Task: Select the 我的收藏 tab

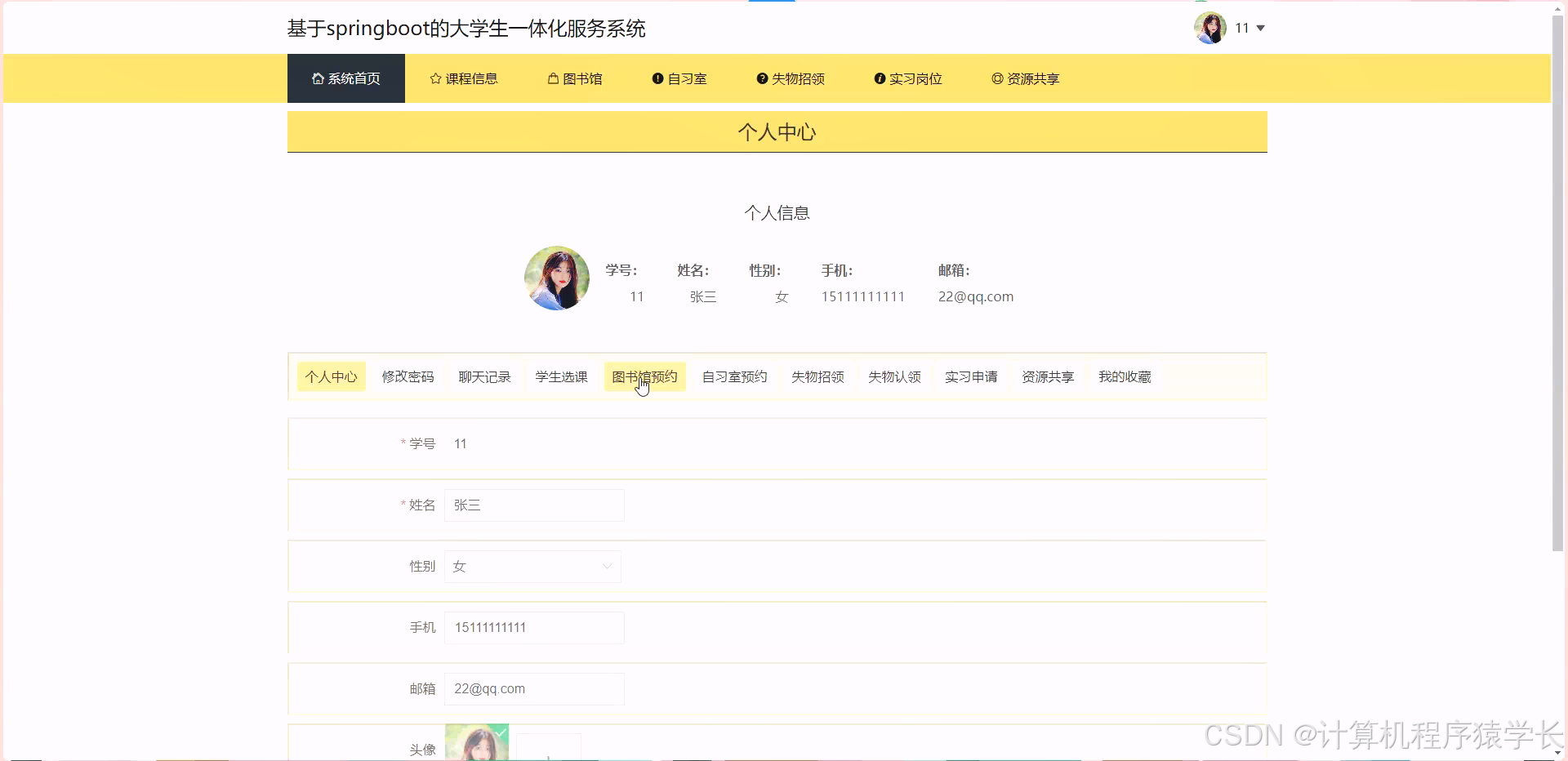Action: coord(1125,376)
